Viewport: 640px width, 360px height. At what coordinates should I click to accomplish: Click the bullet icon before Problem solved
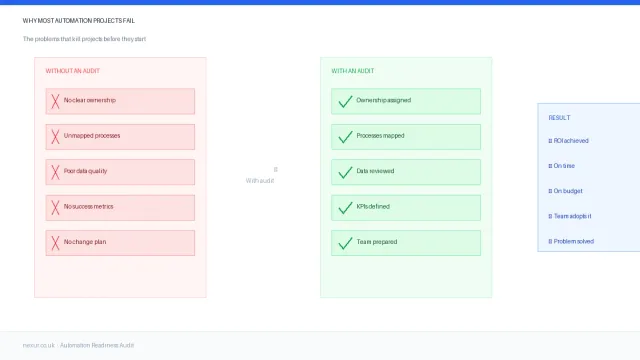point(550,242)
